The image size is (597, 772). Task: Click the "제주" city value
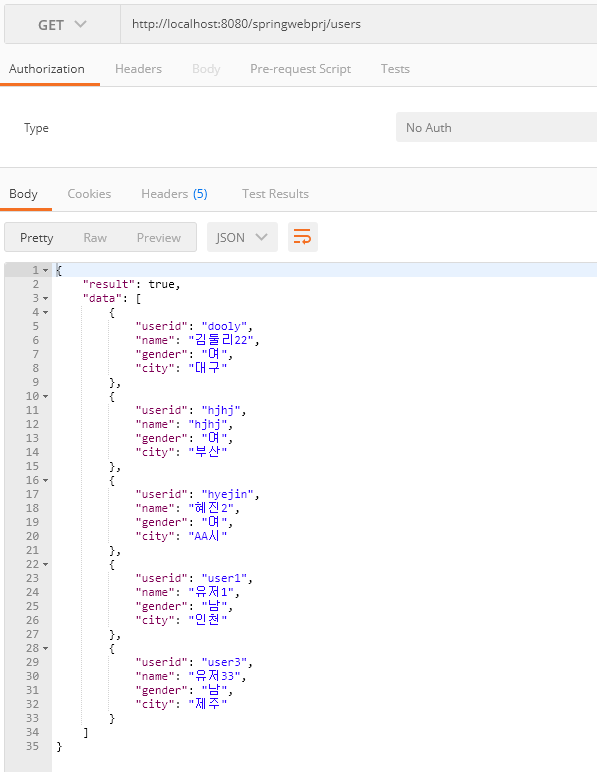tap(208, 705)
